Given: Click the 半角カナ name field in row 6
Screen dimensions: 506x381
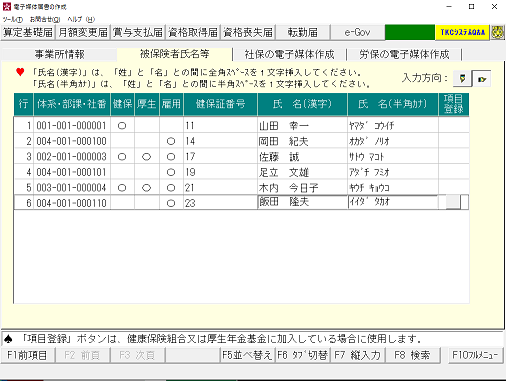Looking at the screenshot, I should tap(393, 202).
